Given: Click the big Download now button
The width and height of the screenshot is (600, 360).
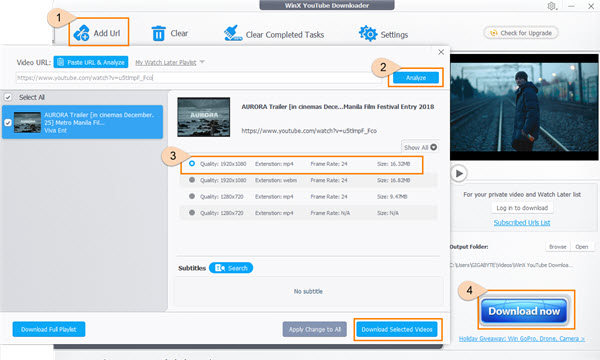Looking at the screenshot, I should pos(524,311).
